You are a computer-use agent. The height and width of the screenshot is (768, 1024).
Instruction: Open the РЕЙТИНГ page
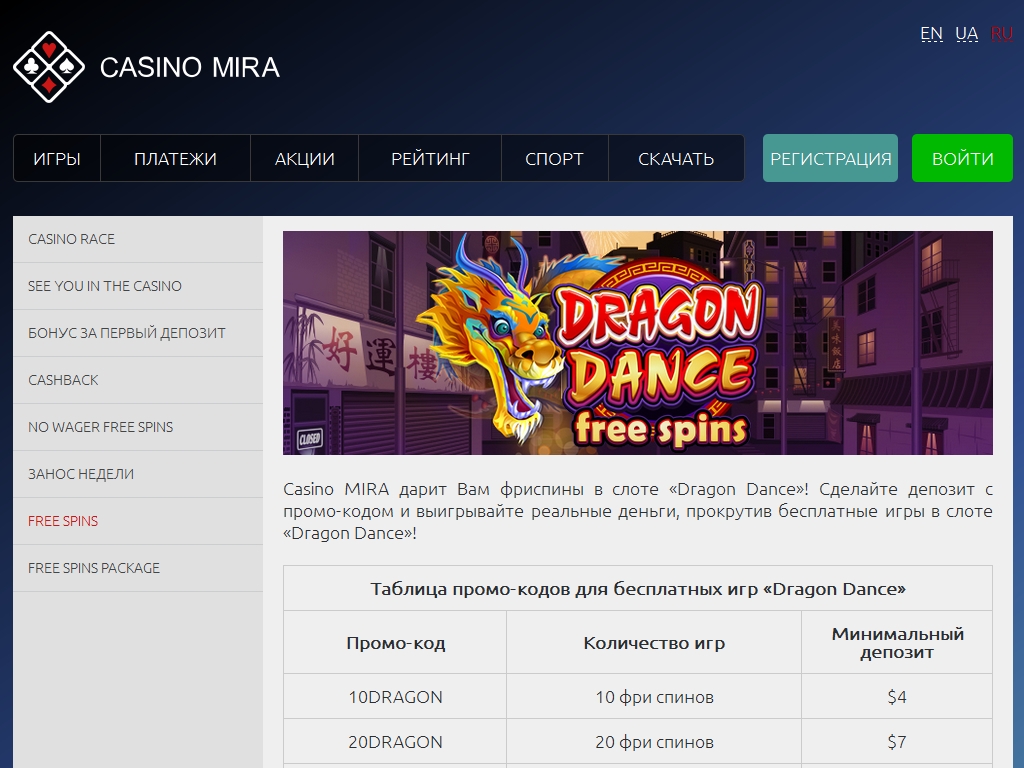(431, 159)
